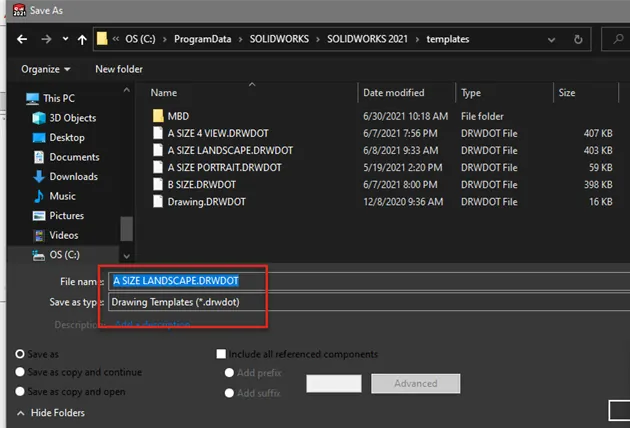Click the File folder type cell
Screen dimensions: 630x428
pos(482,117)
